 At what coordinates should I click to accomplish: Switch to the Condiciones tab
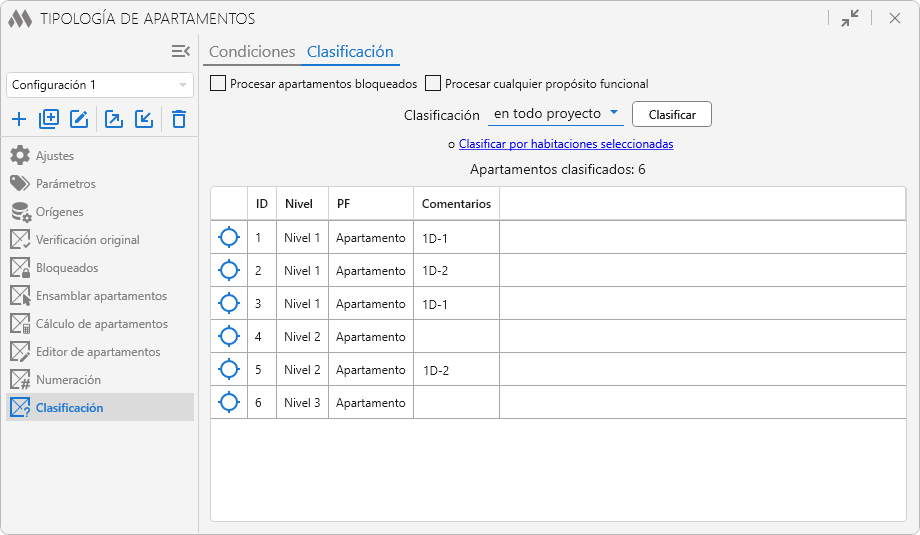252,52
